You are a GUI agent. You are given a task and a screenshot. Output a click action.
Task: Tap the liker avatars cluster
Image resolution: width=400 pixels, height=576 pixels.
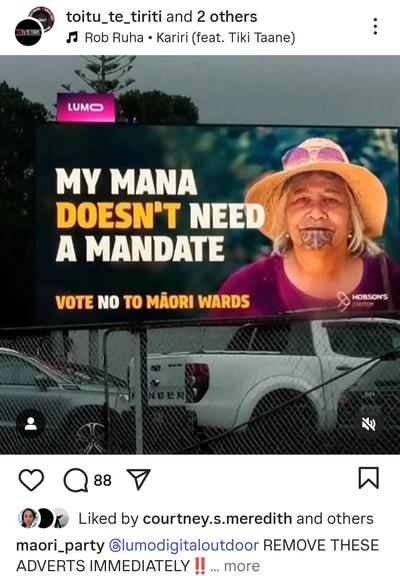coord(43,518)
